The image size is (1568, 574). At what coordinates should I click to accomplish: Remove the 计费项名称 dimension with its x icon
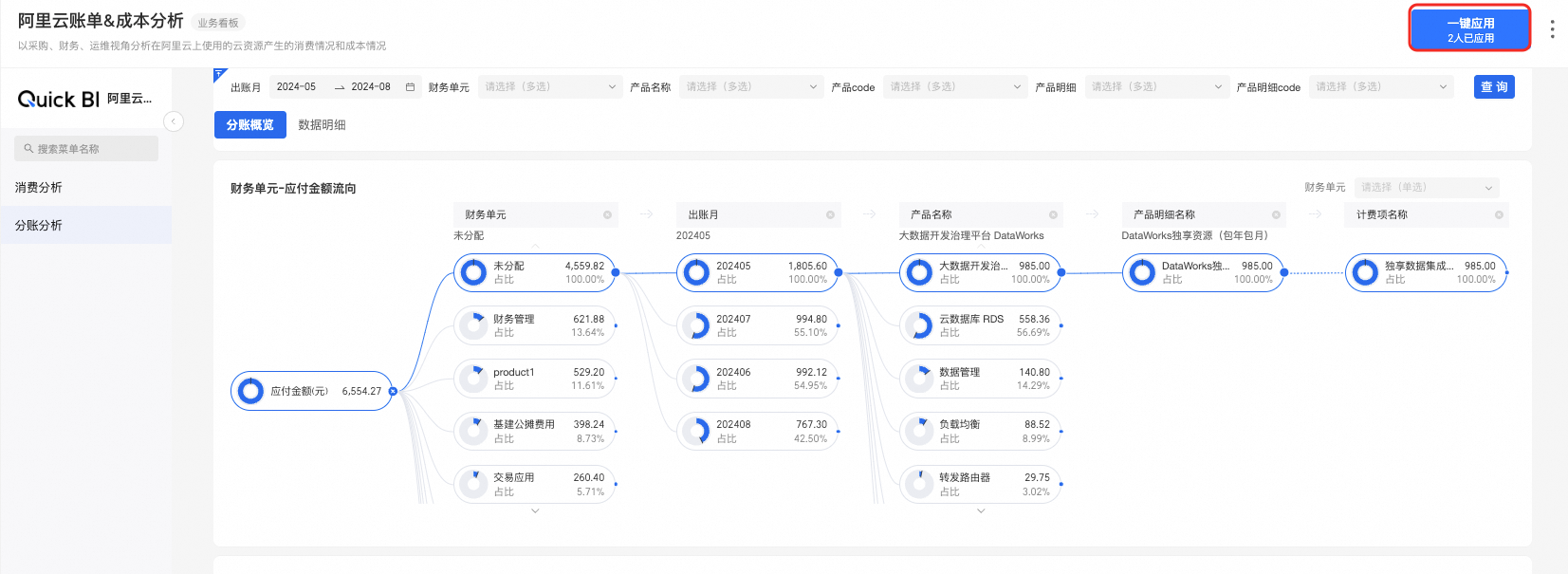coord(1499,214)
